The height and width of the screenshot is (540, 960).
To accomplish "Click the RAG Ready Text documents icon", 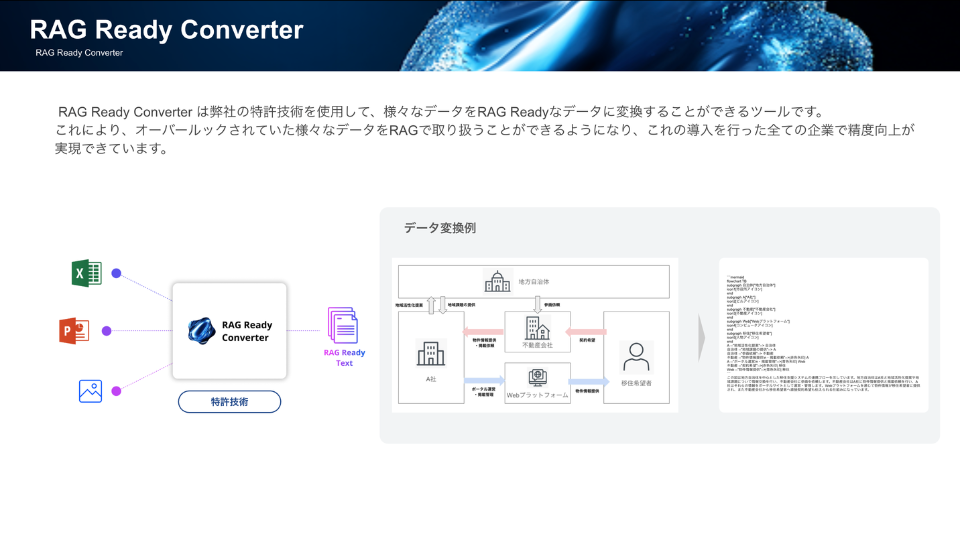I will (x=343, y=326).
